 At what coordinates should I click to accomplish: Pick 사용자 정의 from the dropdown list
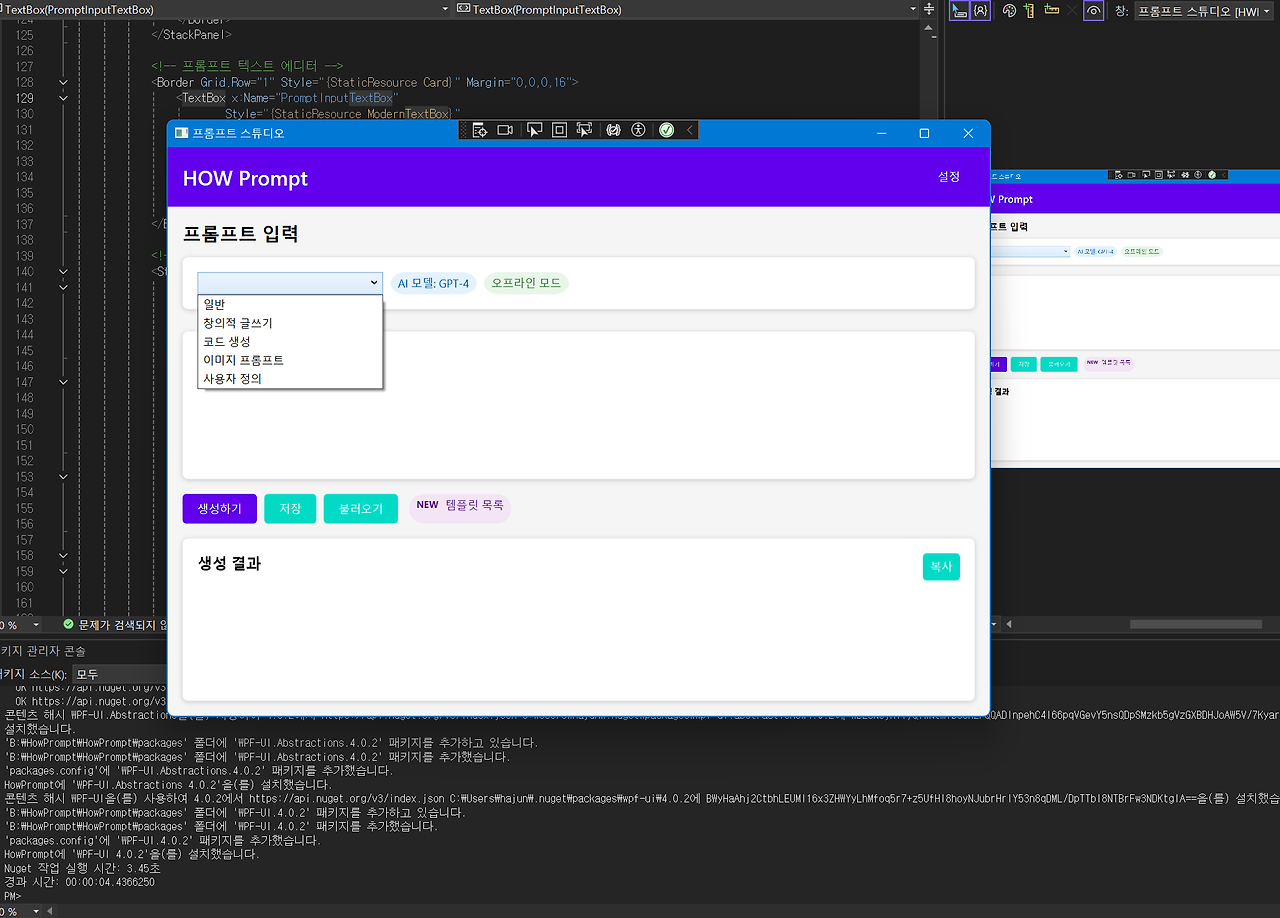pyautogui.click(x=290, y=378)
